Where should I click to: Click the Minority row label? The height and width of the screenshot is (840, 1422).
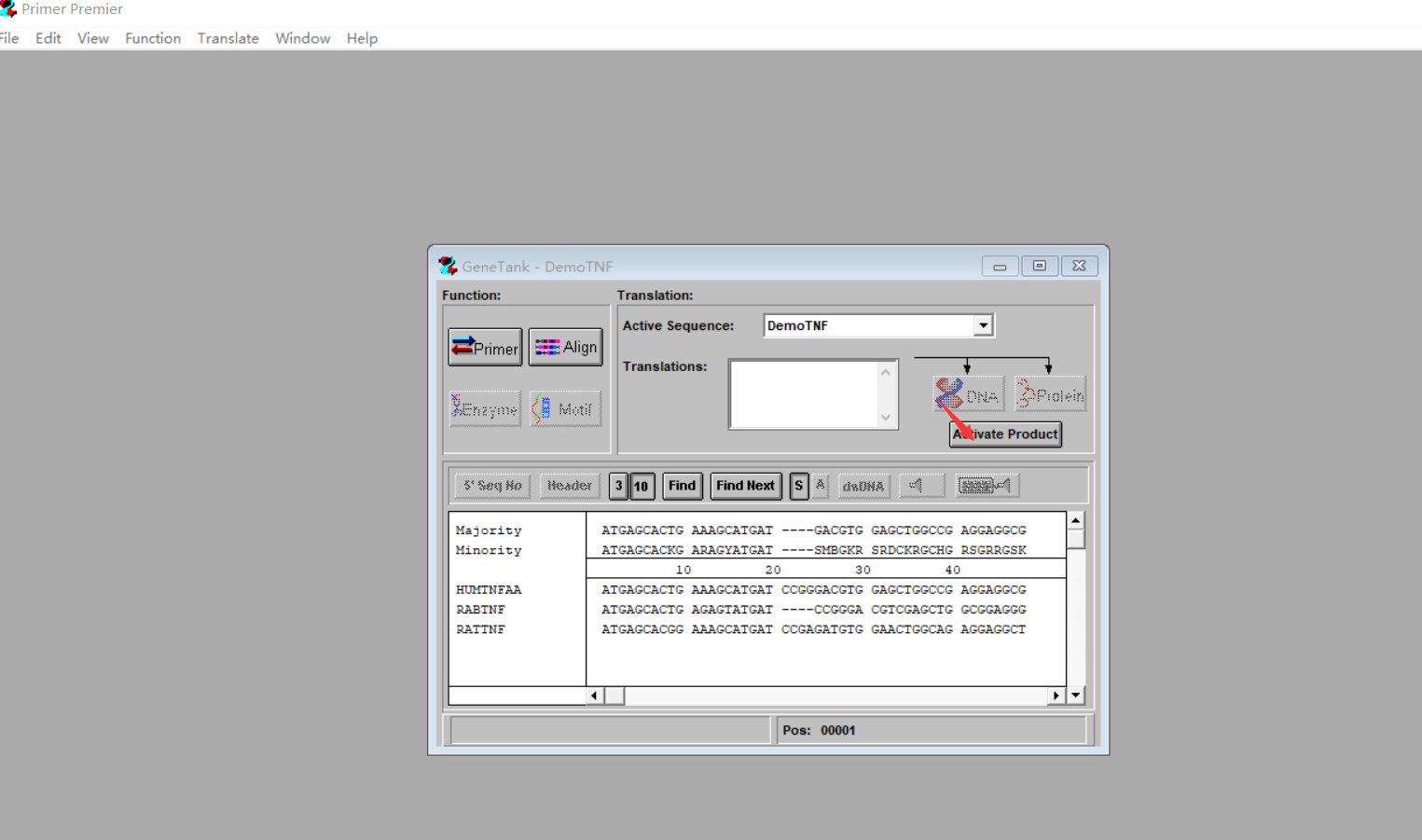click(x=489, y=550)
